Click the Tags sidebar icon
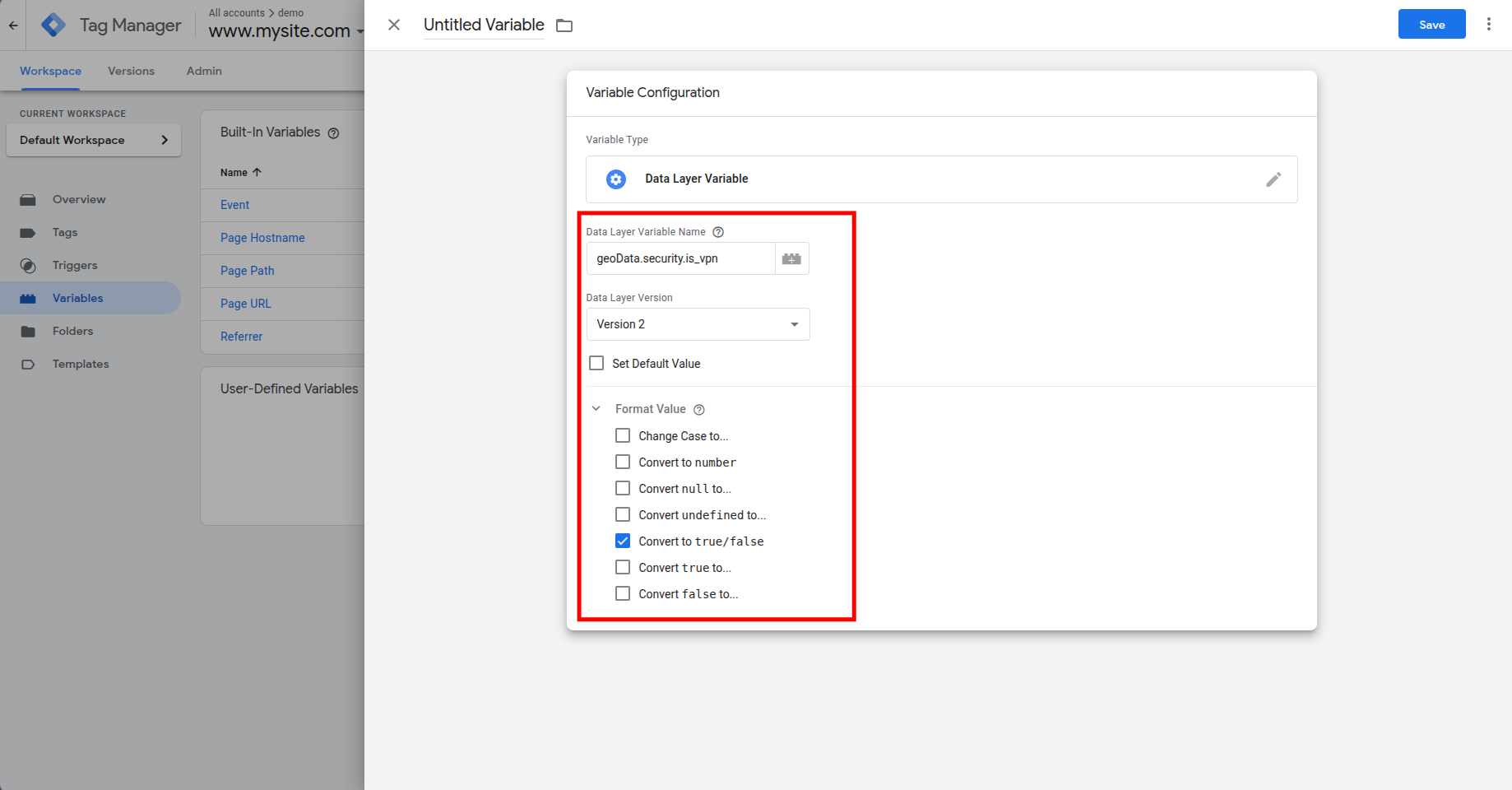This screenshot has width=1512, height=790. coord(28,233)
